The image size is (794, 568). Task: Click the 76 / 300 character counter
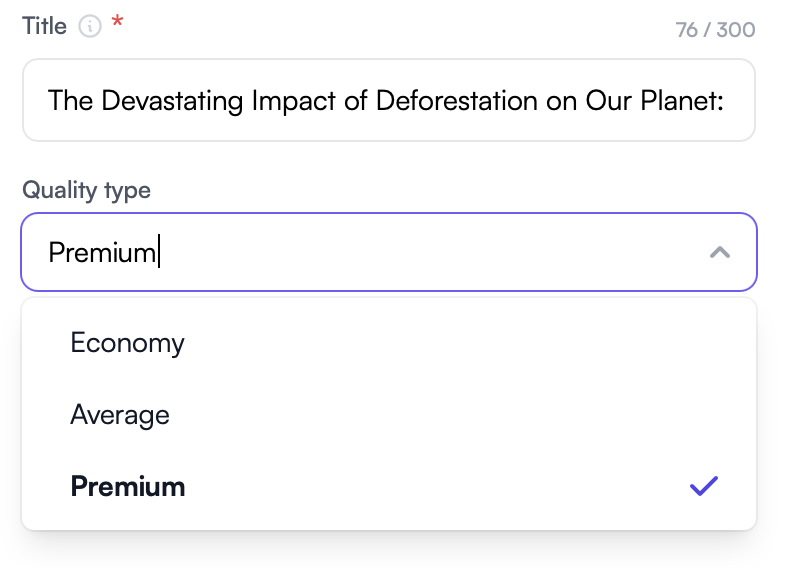tap(715, 30)
